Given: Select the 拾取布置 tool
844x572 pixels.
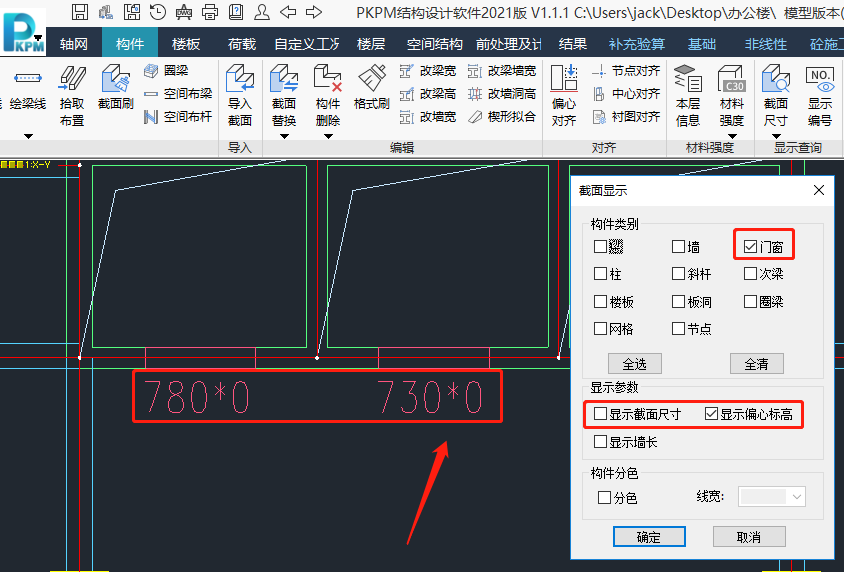Looking at the screenshot, I should (x=72, y=96).
